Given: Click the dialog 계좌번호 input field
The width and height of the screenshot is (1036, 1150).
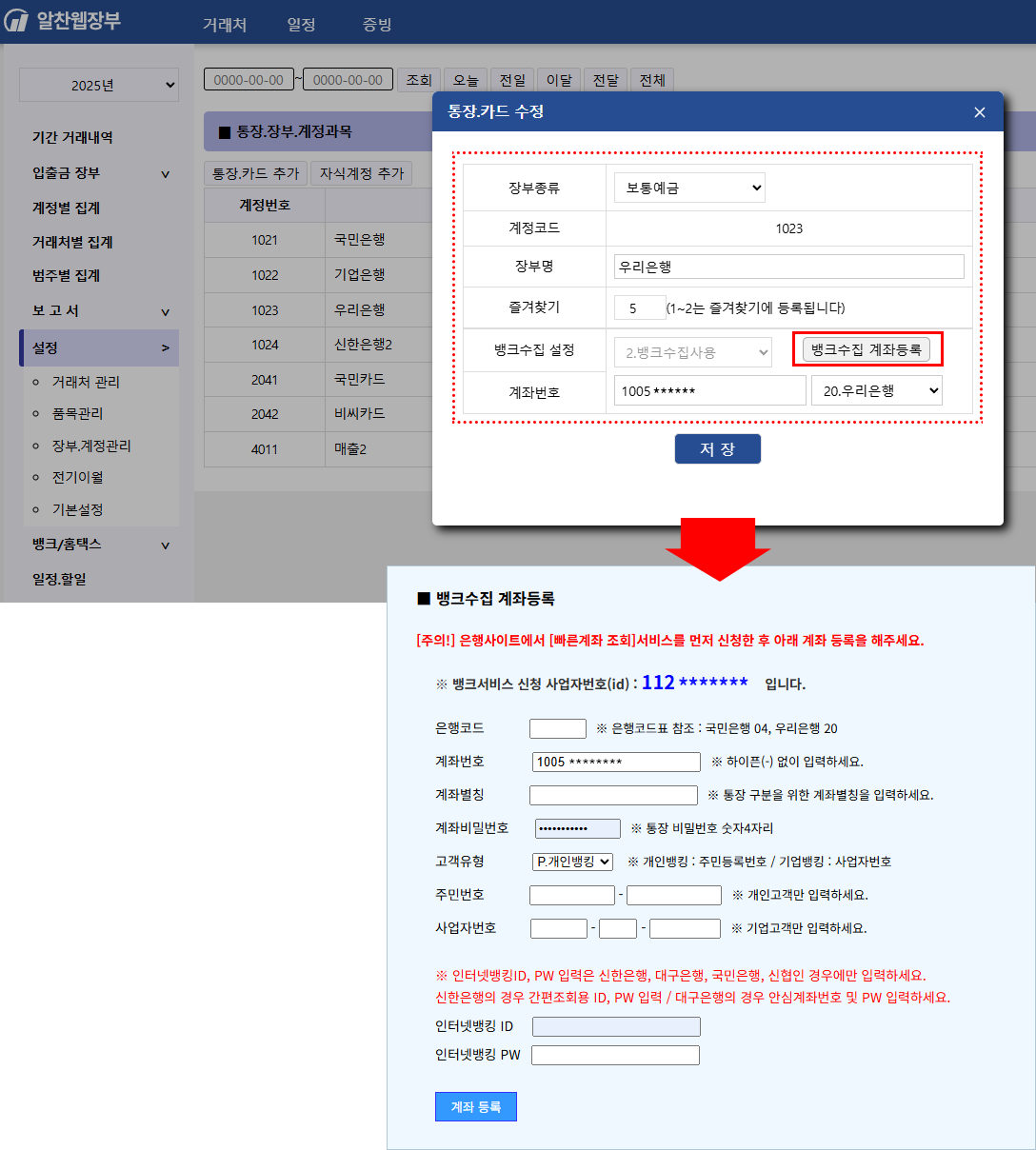Looking at the screenshot, I should [710, 390].
